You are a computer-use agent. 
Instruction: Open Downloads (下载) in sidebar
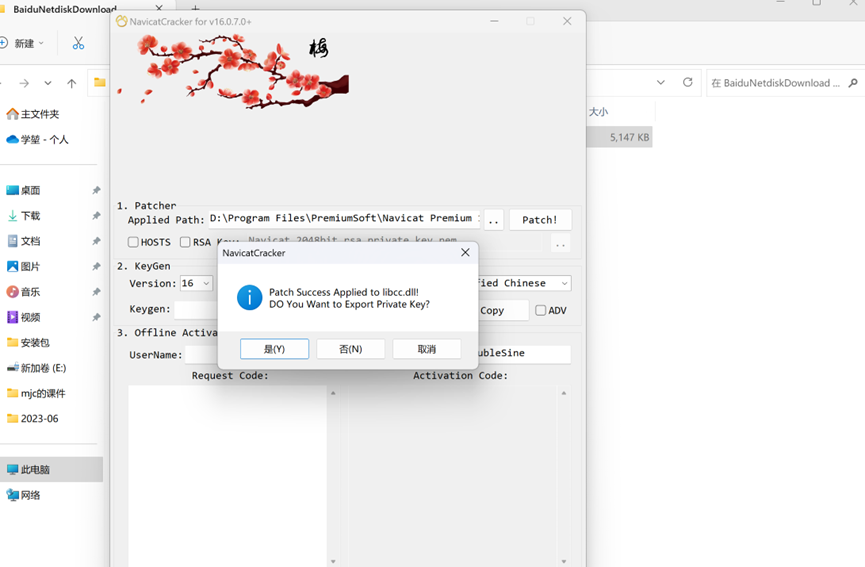(23, 216)
